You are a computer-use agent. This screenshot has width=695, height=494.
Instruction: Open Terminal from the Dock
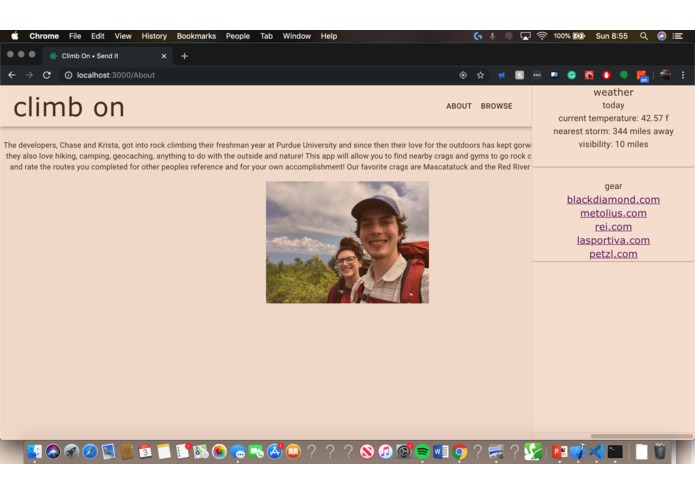pos(615,452)
